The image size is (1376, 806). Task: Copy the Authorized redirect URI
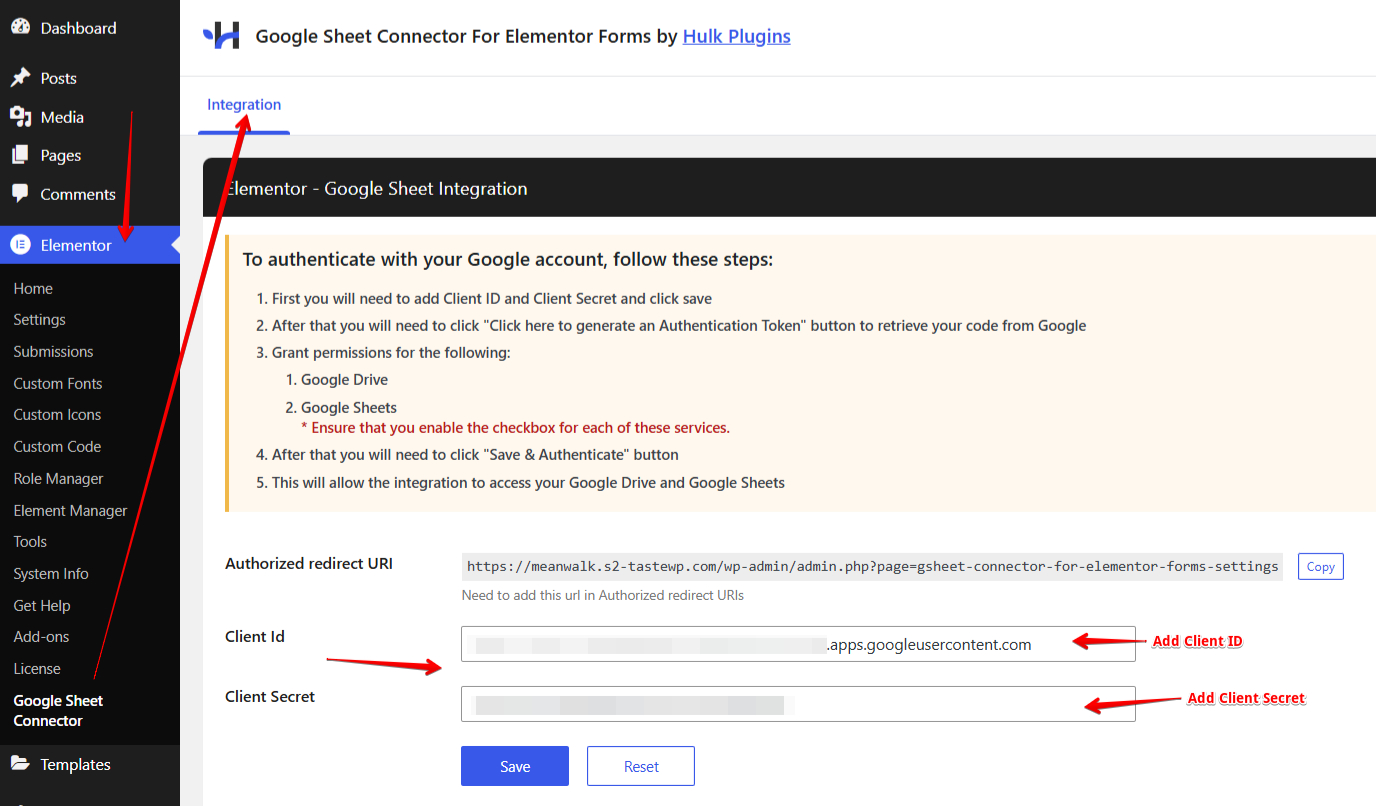pyautogui.click(x=1320, y=566)
